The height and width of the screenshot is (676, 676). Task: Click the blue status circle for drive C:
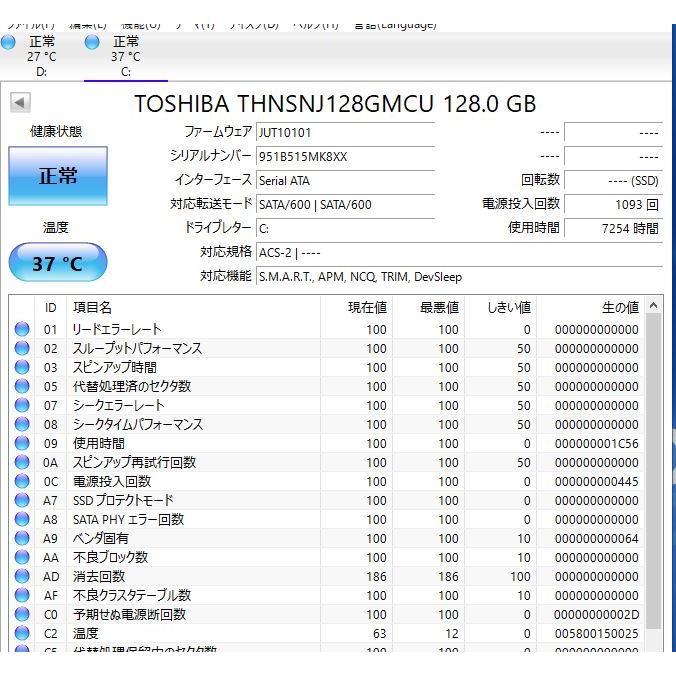92,42
